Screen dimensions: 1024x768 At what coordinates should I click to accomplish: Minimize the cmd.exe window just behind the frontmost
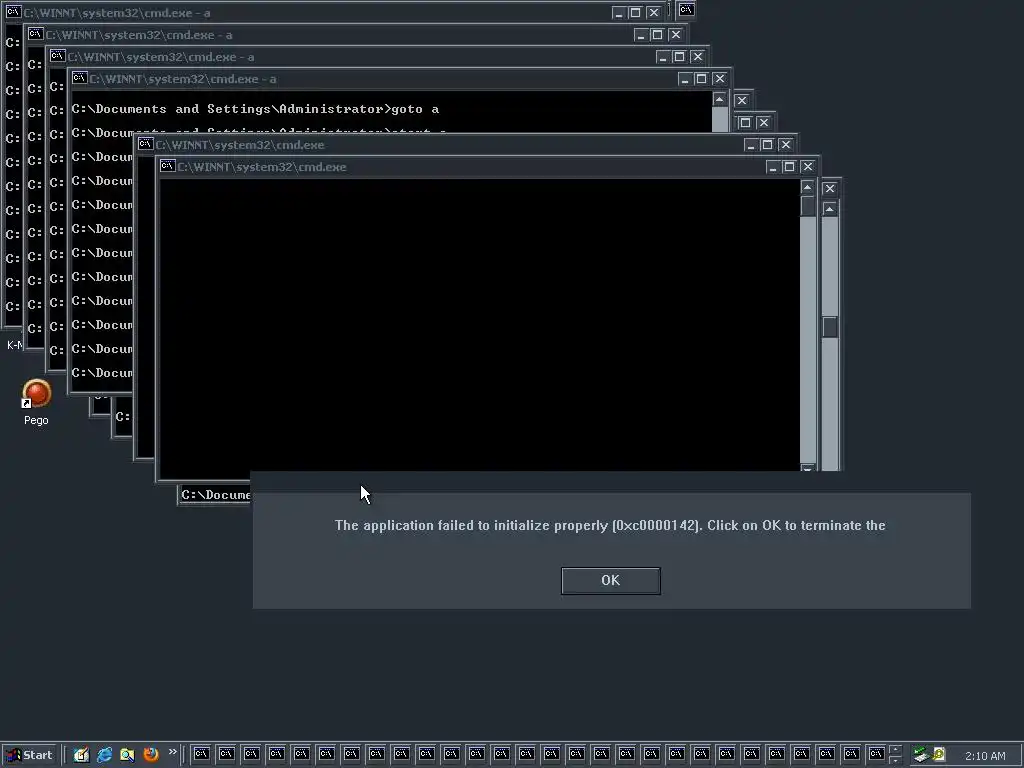pyautogui.click(x=750, y=145)
